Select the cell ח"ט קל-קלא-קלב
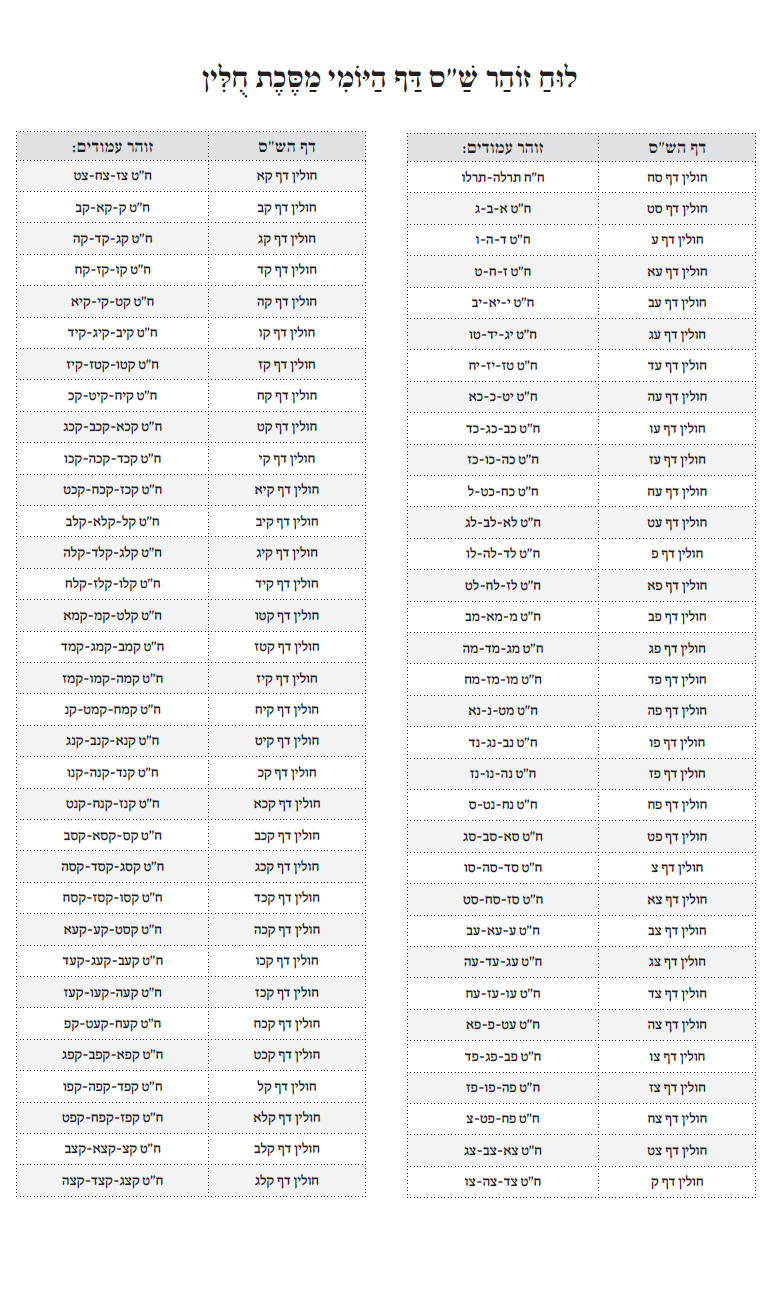The width and height of the screenshot is (779, 1298). coord(112,522)
